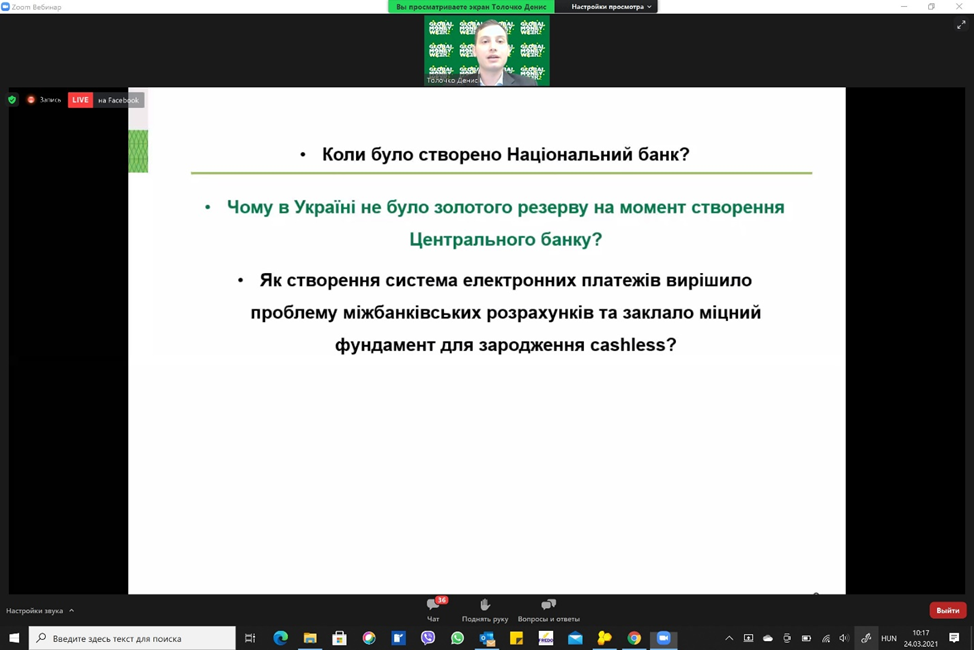Select the speaker video thumbnail
The image size is (974, 650).
coord(486,51)
